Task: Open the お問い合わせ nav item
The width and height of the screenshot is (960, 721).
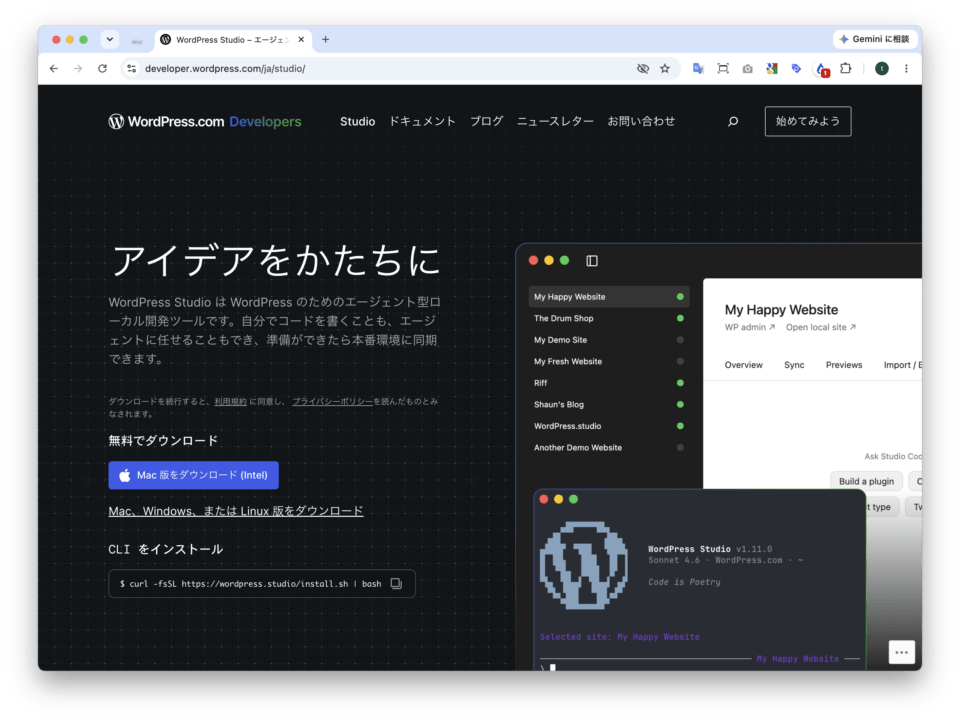Action: (x=641, y=121)
